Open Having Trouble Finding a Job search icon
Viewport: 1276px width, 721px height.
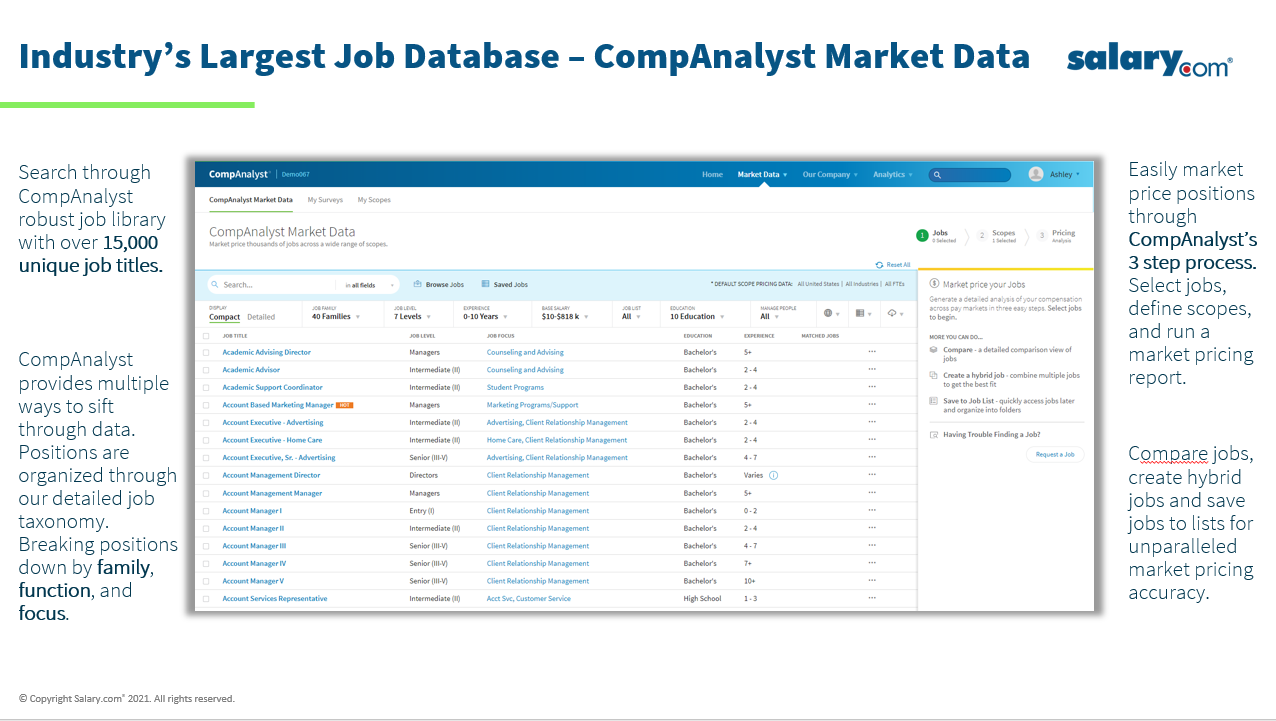click(932, 433)
